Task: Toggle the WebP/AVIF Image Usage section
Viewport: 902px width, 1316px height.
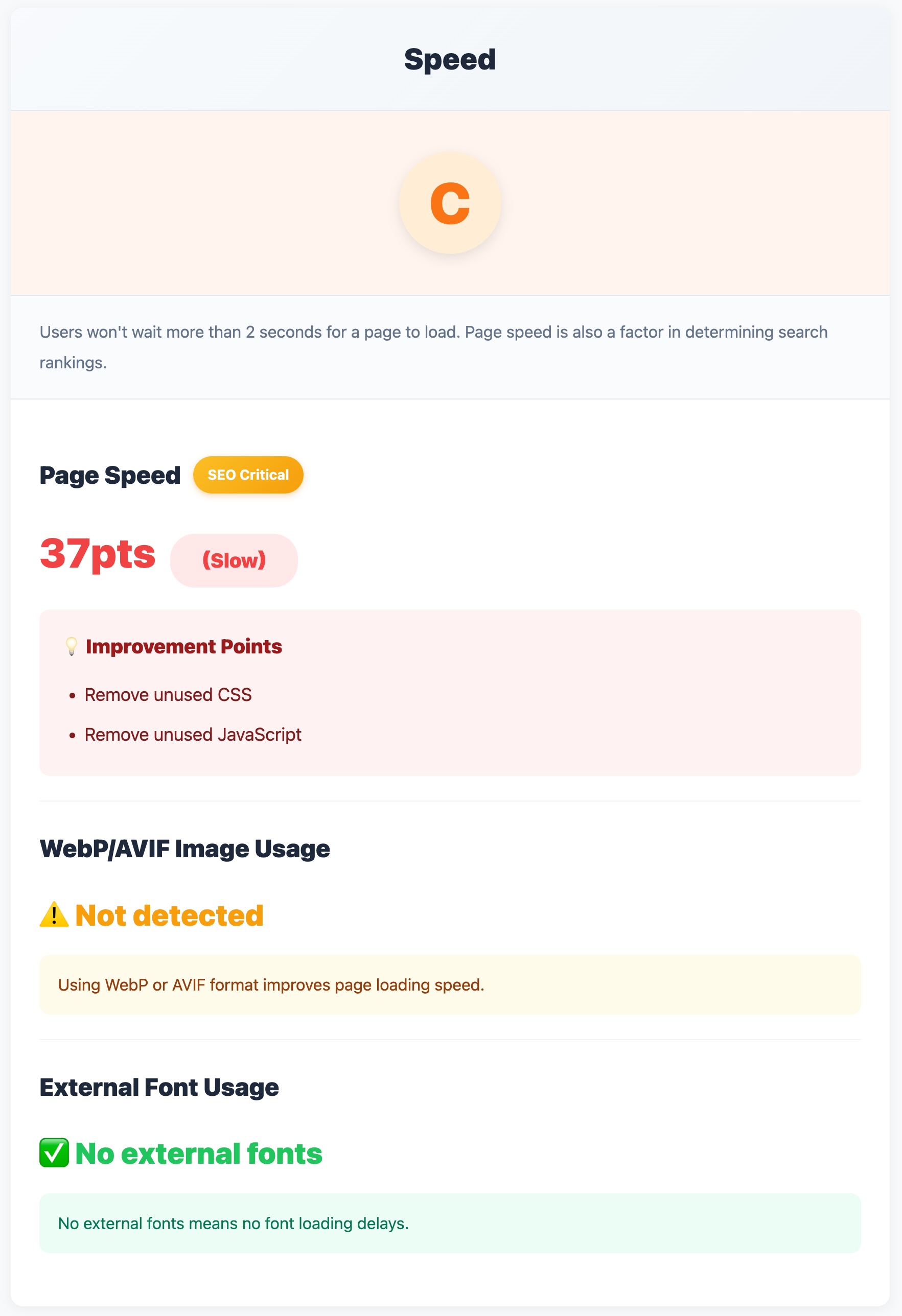Action: pos(184,848)
